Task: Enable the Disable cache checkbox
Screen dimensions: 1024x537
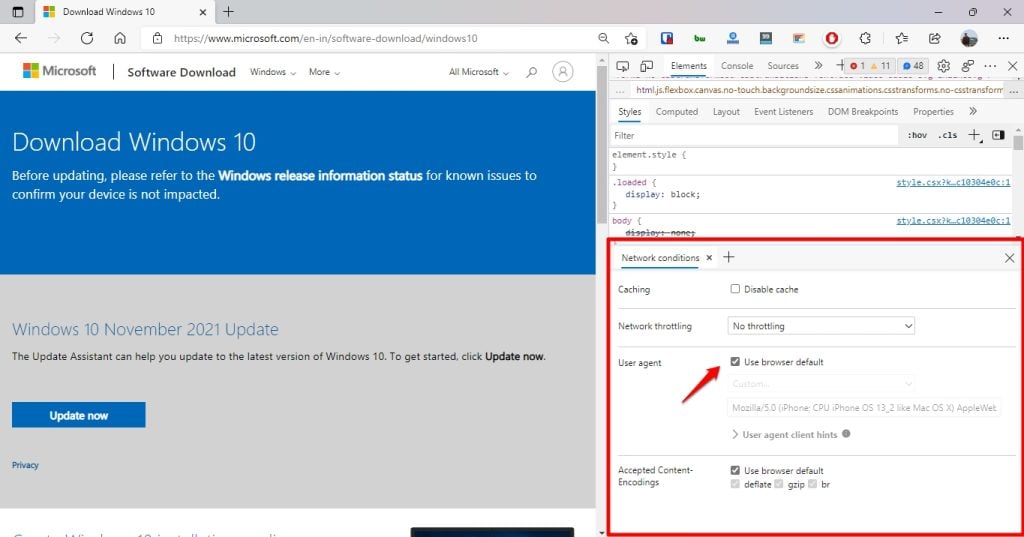Action: tap(735, 289)
